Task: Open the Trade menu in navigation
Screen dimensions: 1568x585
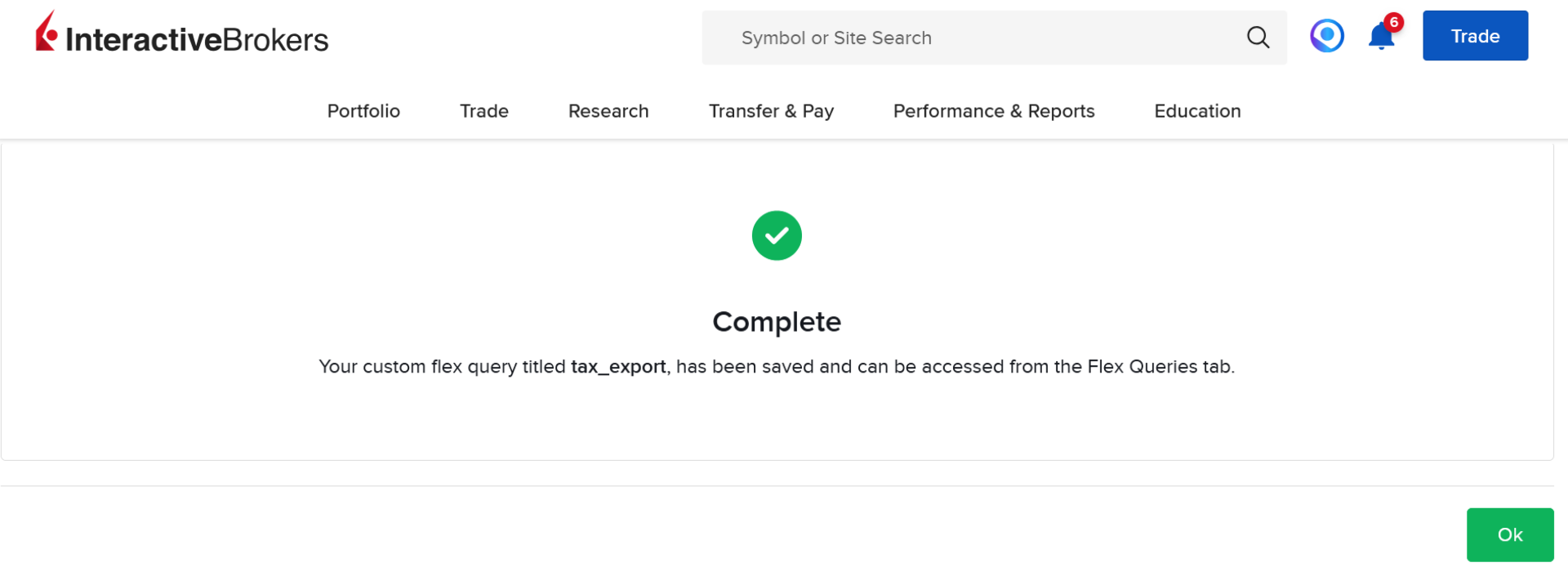Action: (x=483, y=111)
